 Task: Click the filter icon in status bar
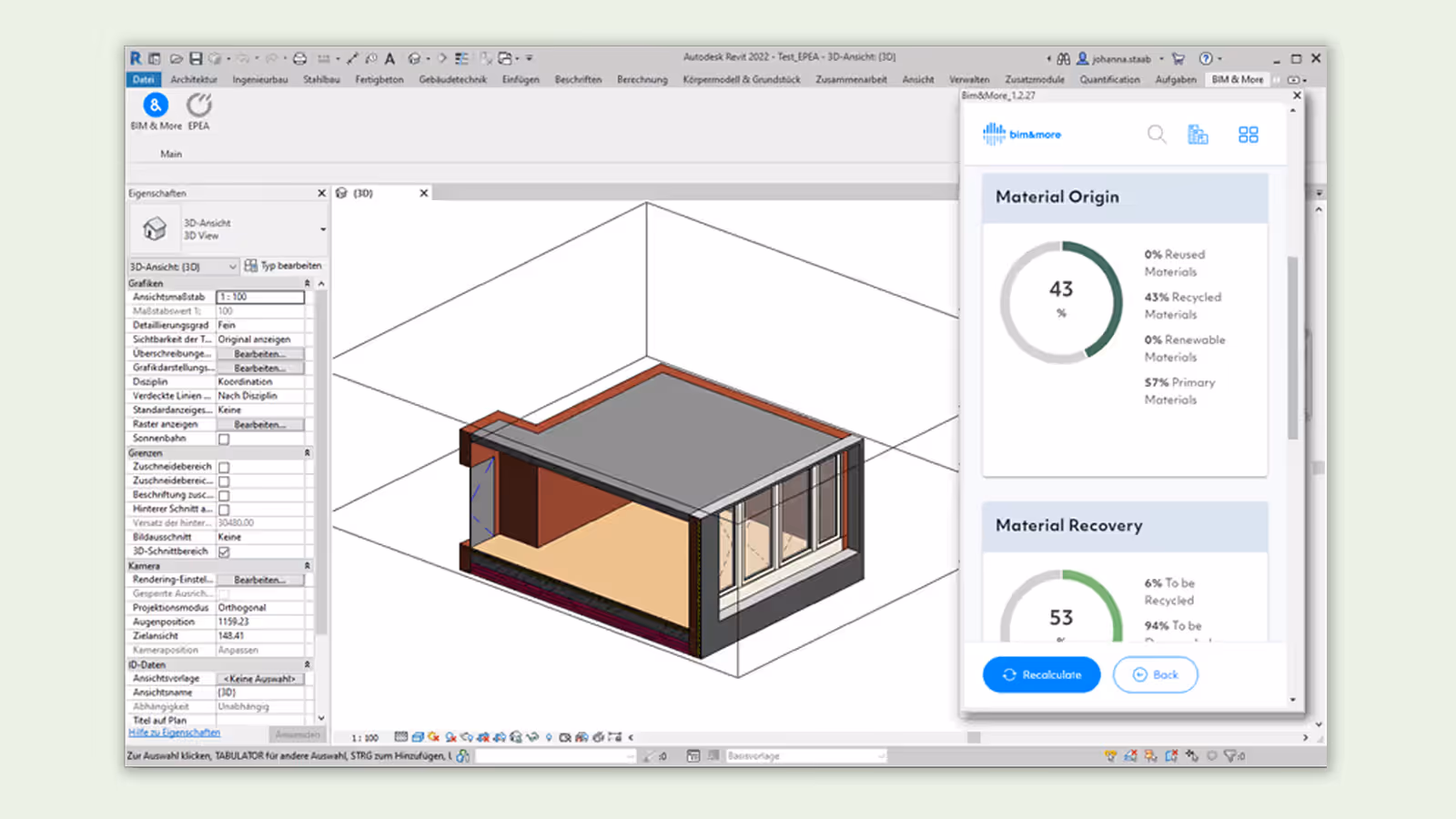point(1231,755)
